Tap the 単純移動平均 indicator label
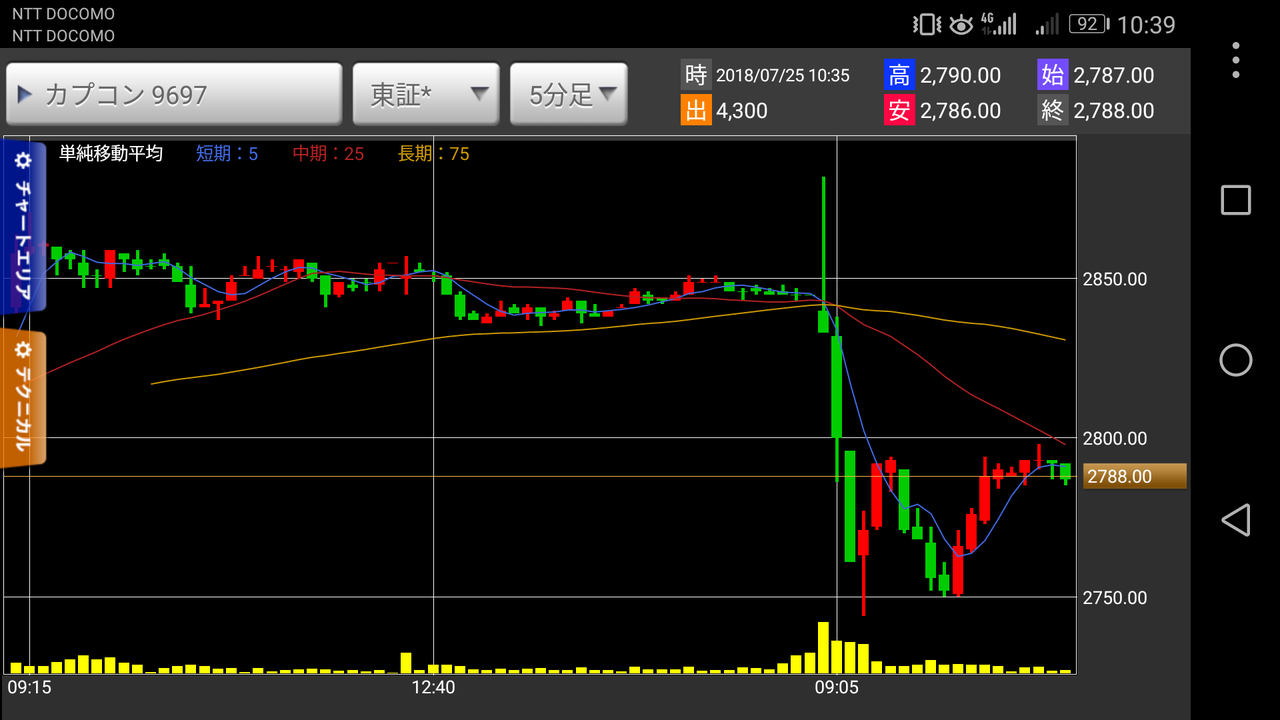1280x720 pixels. (111, 153)
